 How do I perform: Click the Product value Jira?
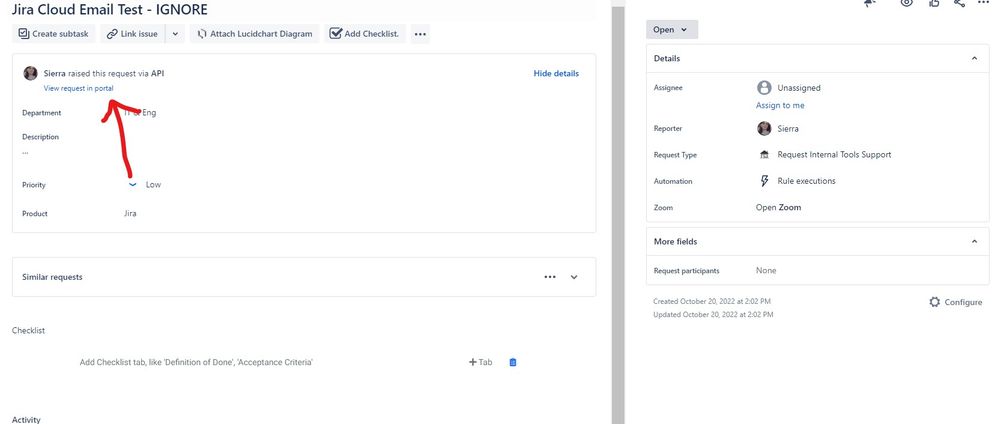click(x=130, y=214)
